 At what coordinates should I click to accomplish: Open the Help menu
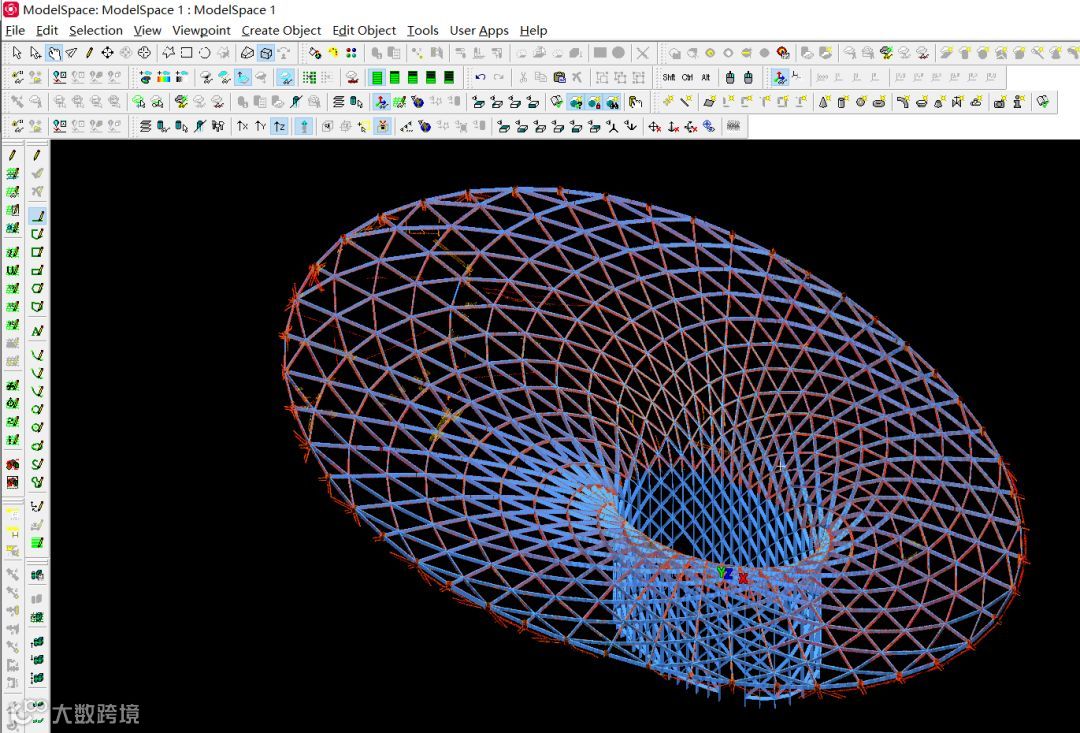pyautogui.click(x=533, y=30)
